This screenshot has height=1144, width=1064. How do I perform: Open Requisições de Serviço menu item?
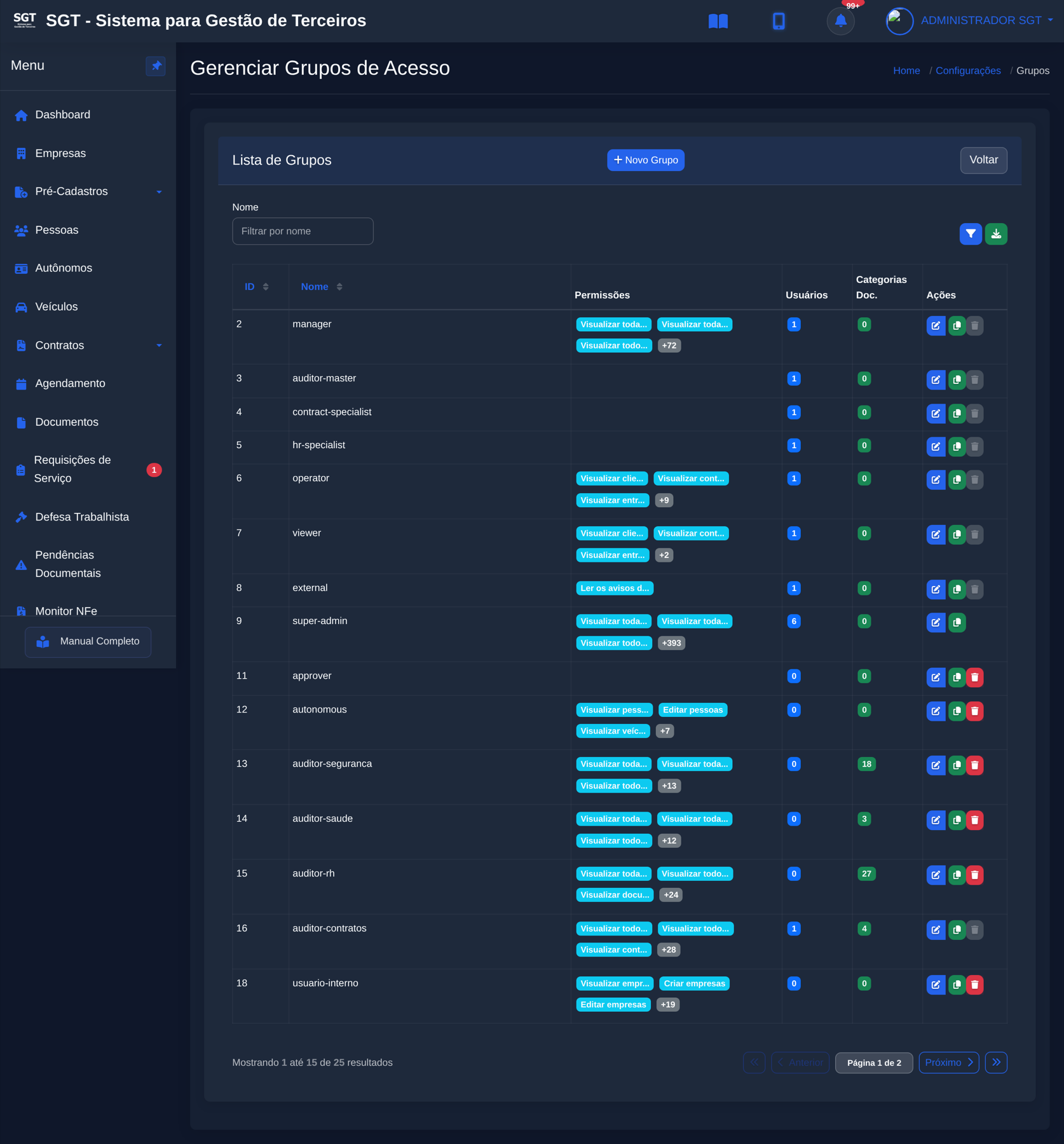coord(88,470)
